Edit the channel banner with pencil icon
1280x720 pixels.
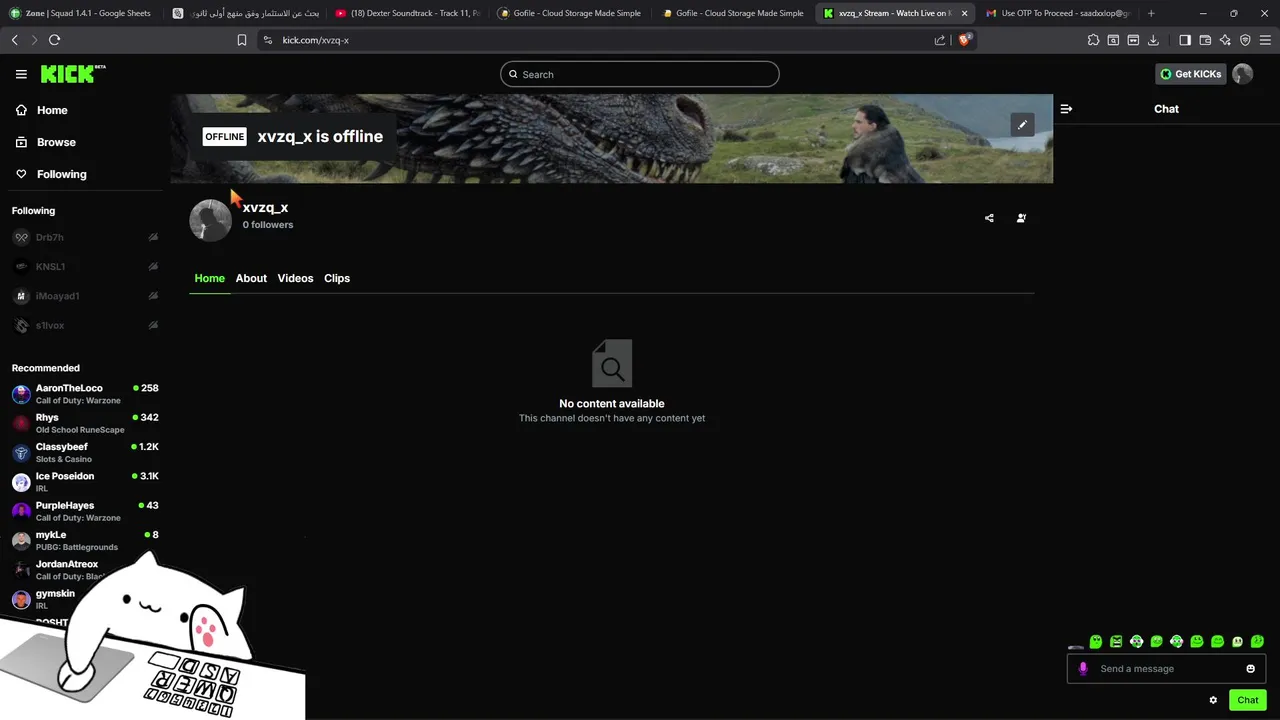coord(1022,124)
